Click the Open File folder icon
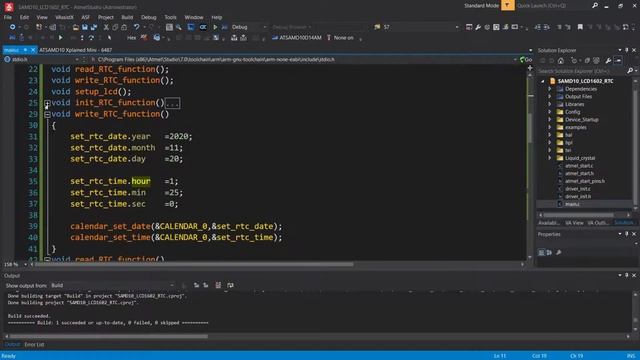The height and width of the screenshot is (360, 640). point(76,27)
